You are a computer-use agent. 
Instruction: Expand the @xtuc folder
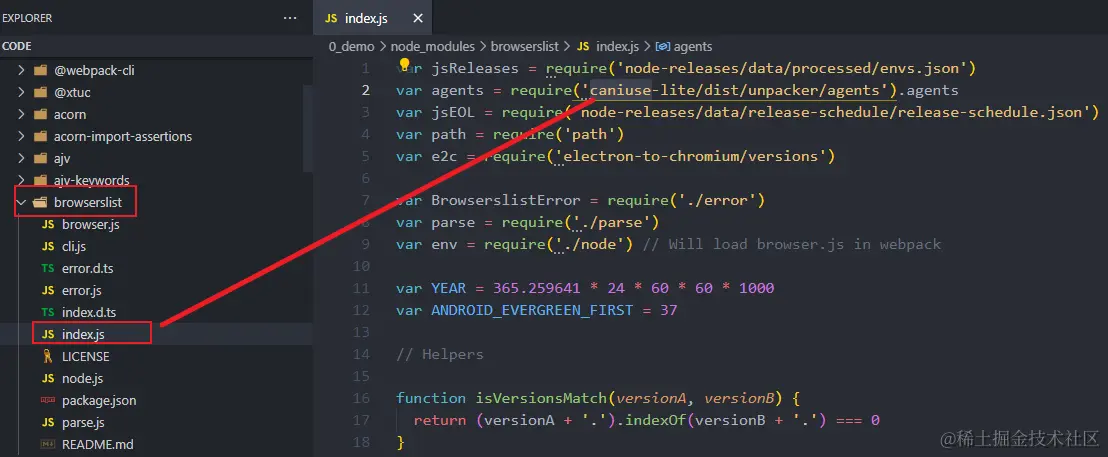(20, 92)
